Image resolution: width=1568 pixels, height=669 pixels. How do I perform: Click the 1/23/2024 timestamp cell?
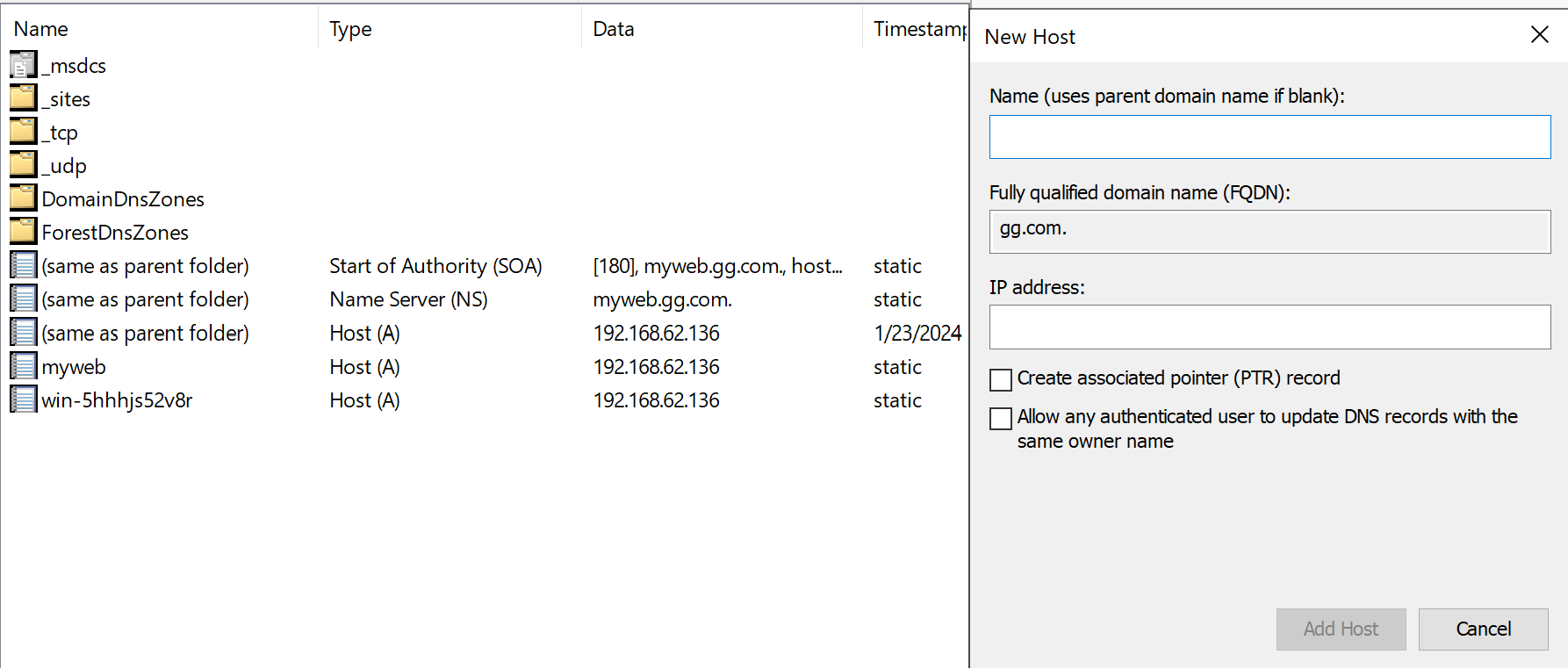(x=917, y=334)
